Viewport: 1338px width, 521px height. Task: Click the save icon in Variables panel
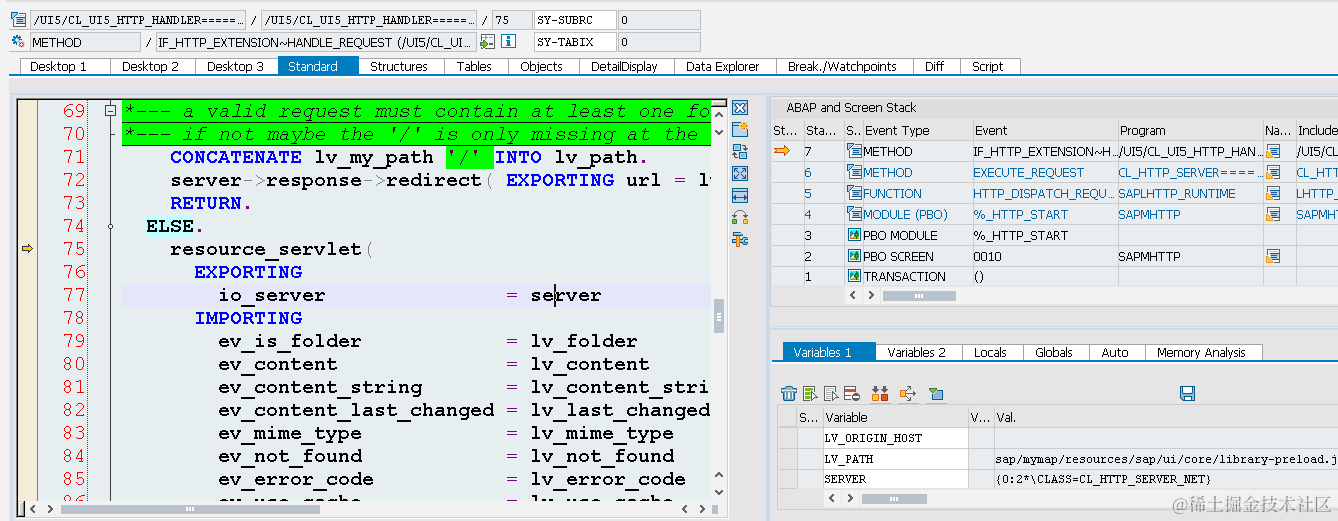1187,394
